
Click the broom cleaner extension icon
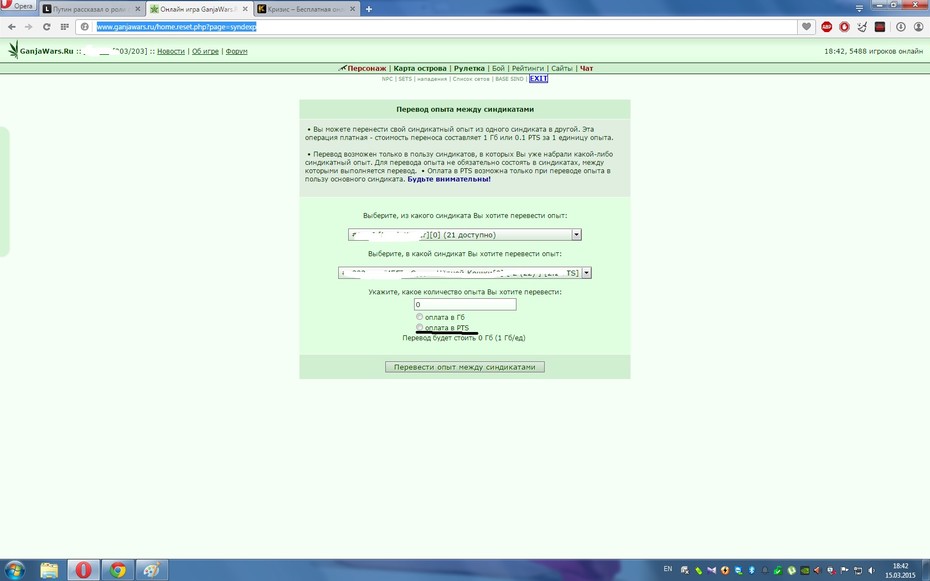(x=862, y=27)
